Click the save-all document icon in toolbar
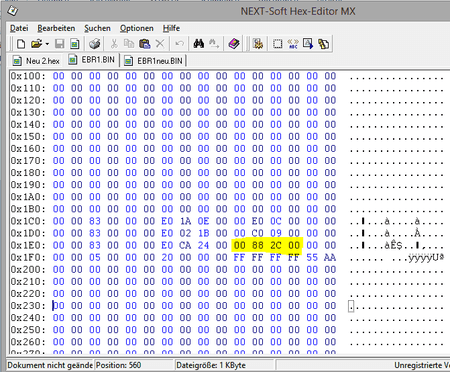The image size is (450, 372). [x=75, y=44]
